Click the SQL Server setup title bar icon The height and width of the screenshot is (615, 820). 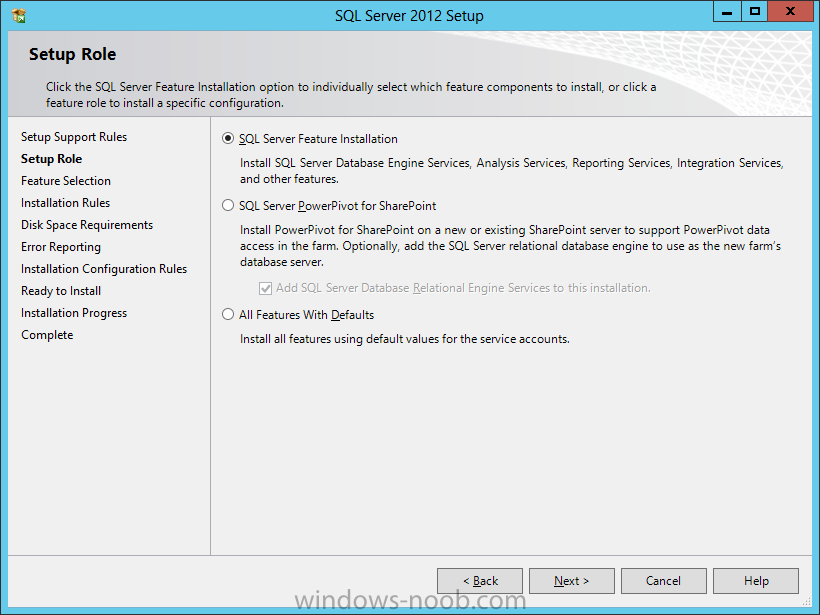[x=18, y=16]
